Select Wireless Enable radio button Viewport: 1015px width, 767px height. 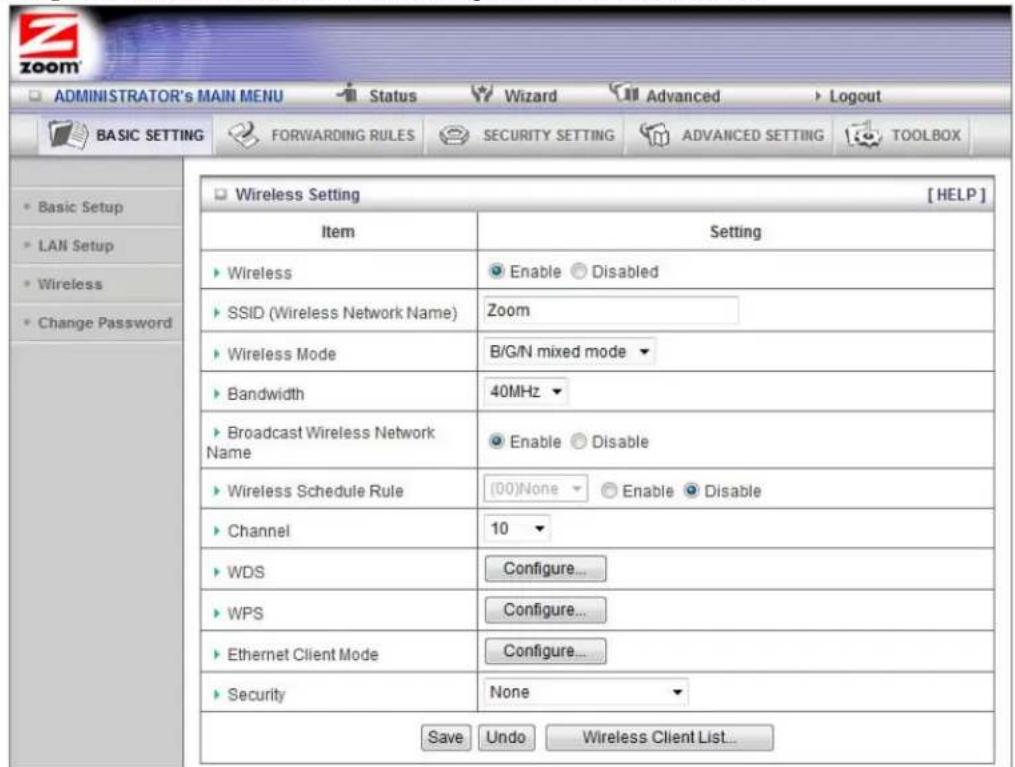496,271
